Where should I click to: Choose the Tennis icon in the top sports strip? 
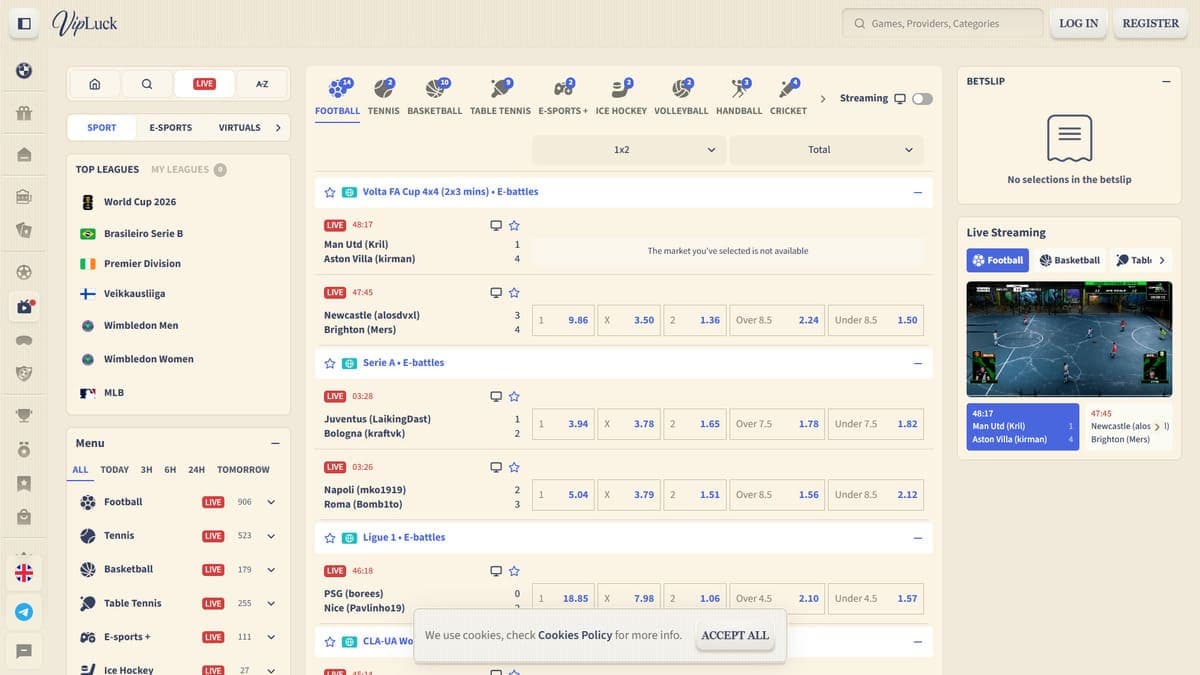point(384,88)
